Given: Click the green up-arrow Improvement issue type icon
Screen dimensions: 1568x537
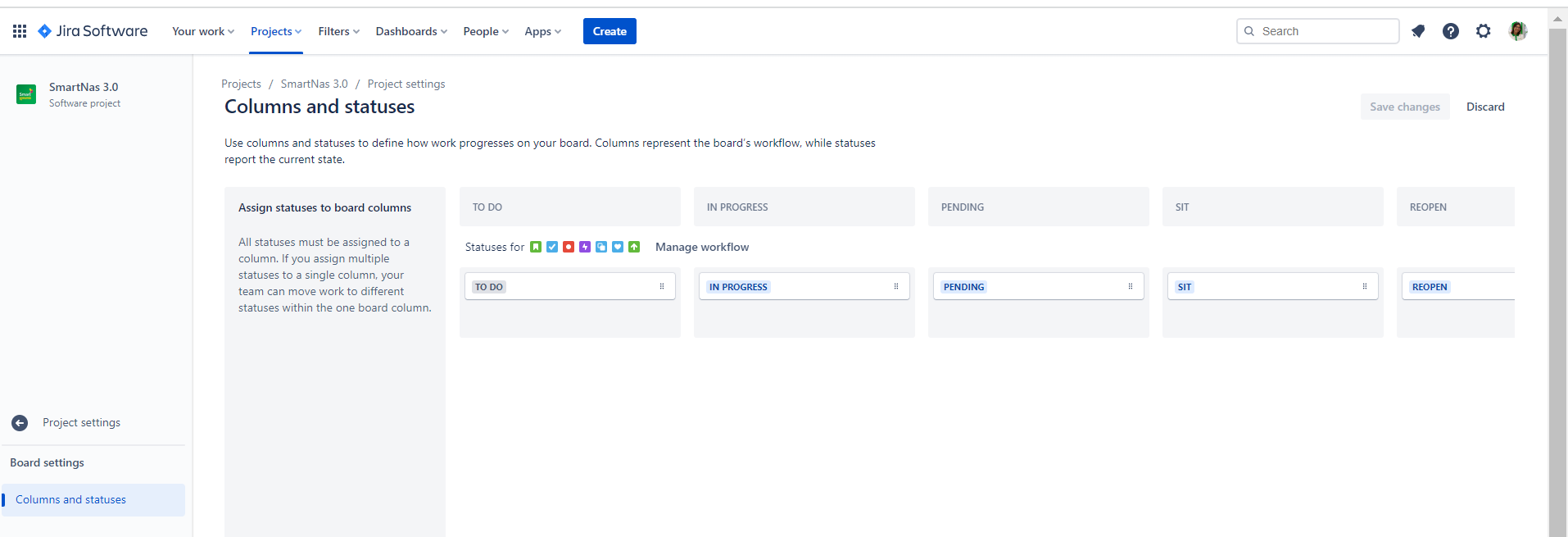Looking at the screenshot, I should click(x=634, y=247).
